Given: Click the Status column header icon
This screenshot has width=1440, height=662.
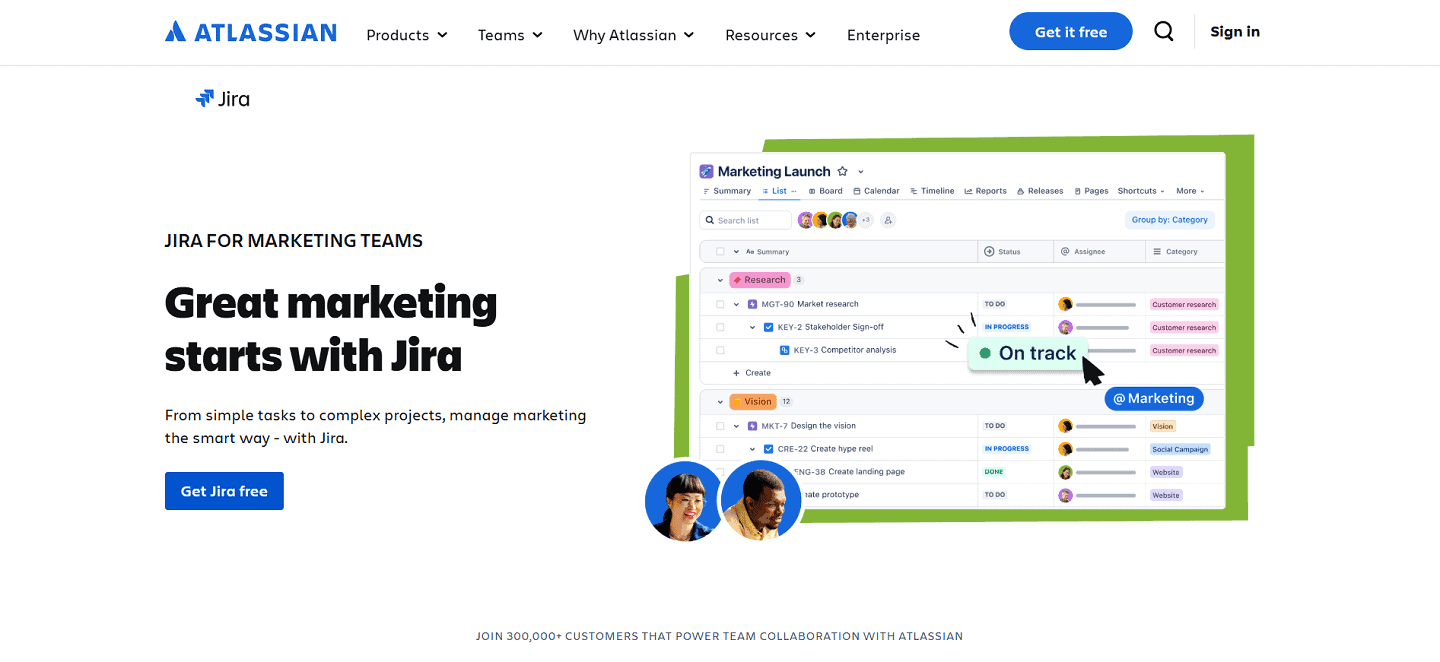Looking at the screenshot, I should (x=989, y=251).
